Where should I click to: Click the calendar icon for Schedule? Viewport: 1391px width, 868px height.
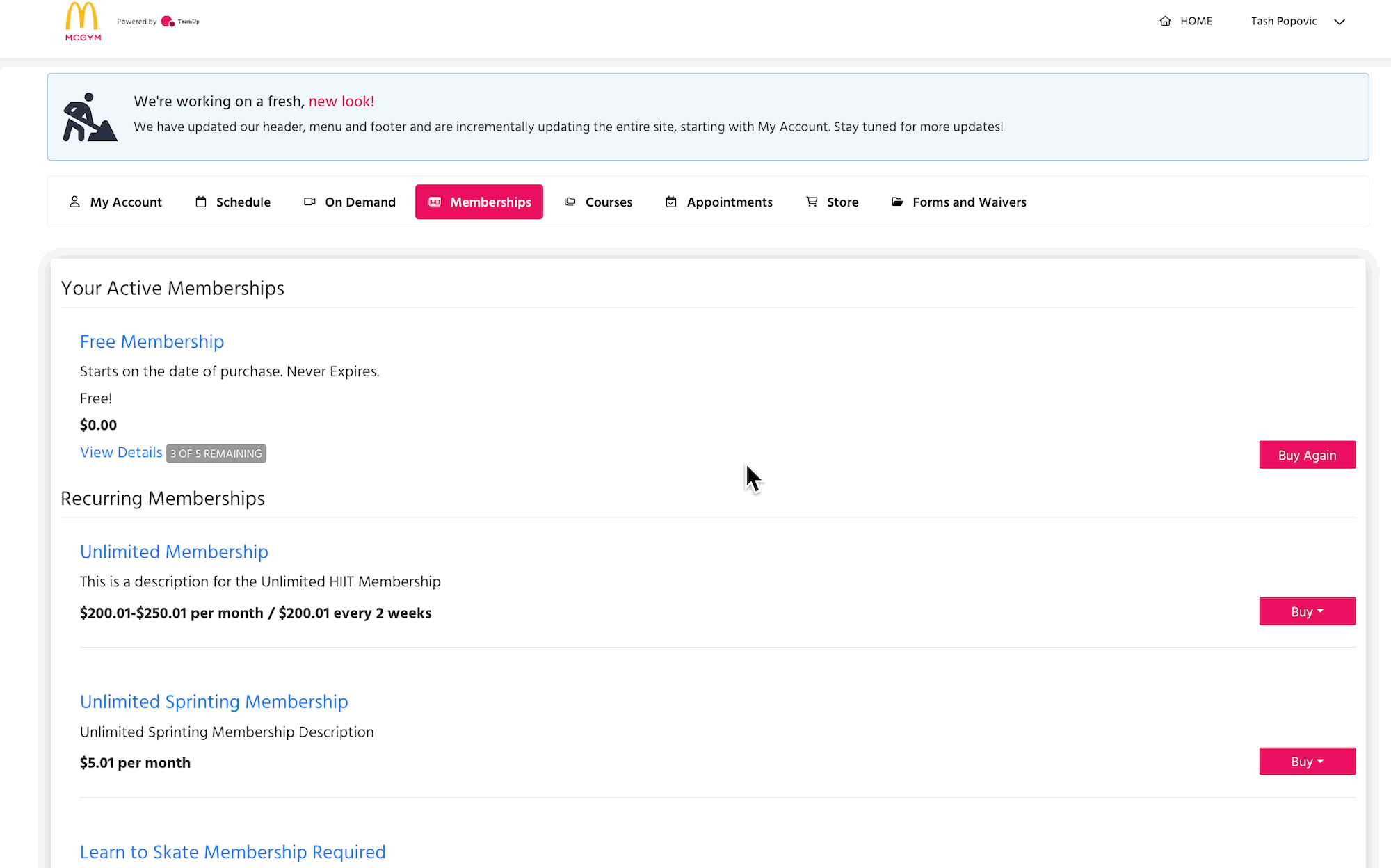tap(201, 202)
